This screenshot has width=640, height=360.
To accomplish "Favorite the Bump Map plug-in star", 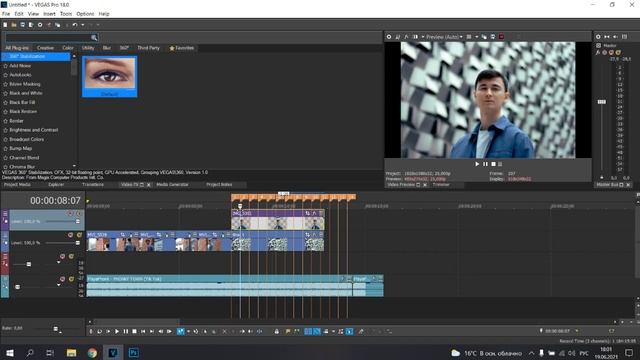I will (x=5, y=149).
